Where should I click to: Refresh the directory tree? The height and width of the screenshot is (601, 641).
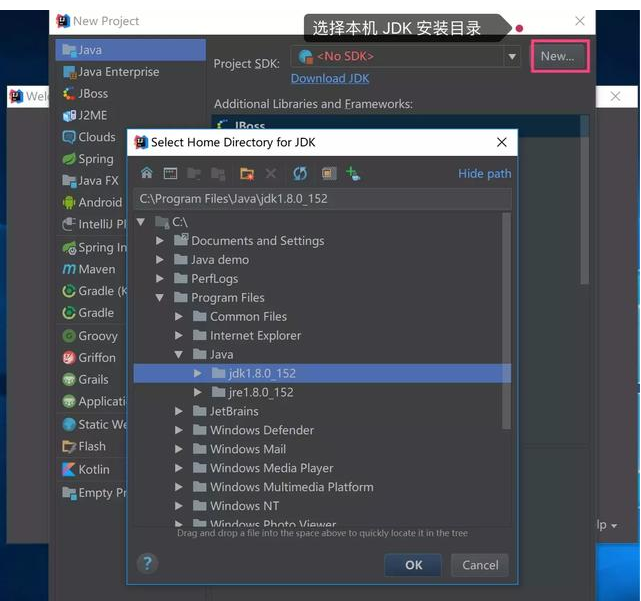point(300,173)
